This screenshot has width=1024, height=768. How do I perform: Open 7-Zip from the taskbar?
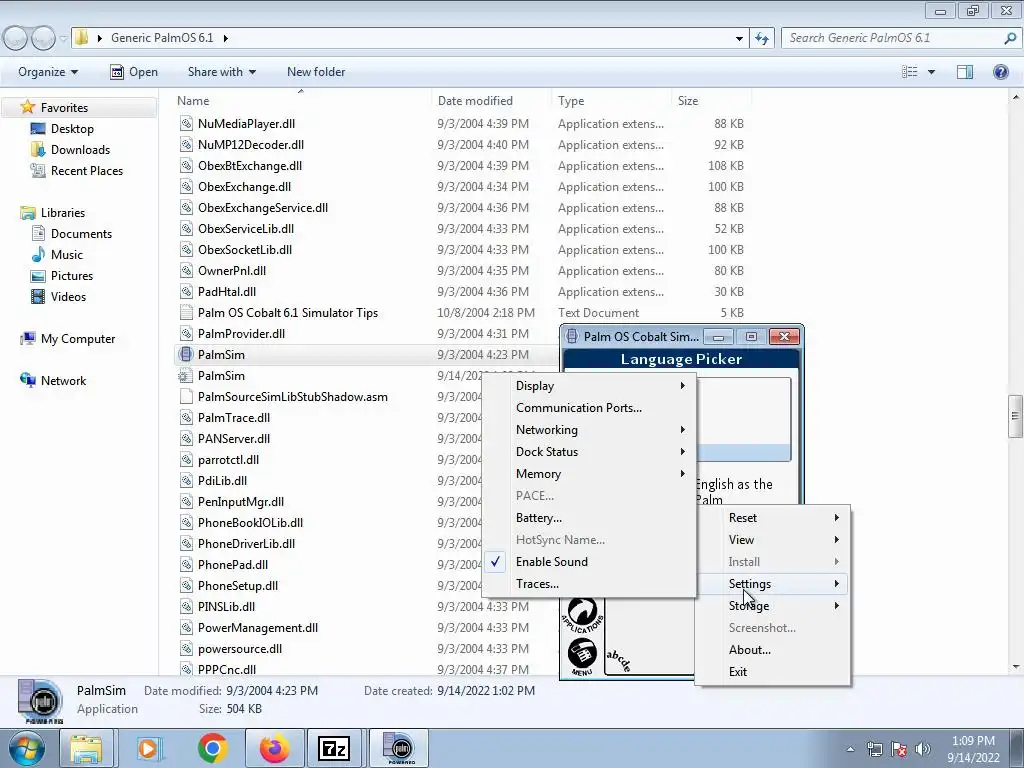pos(334,748)
